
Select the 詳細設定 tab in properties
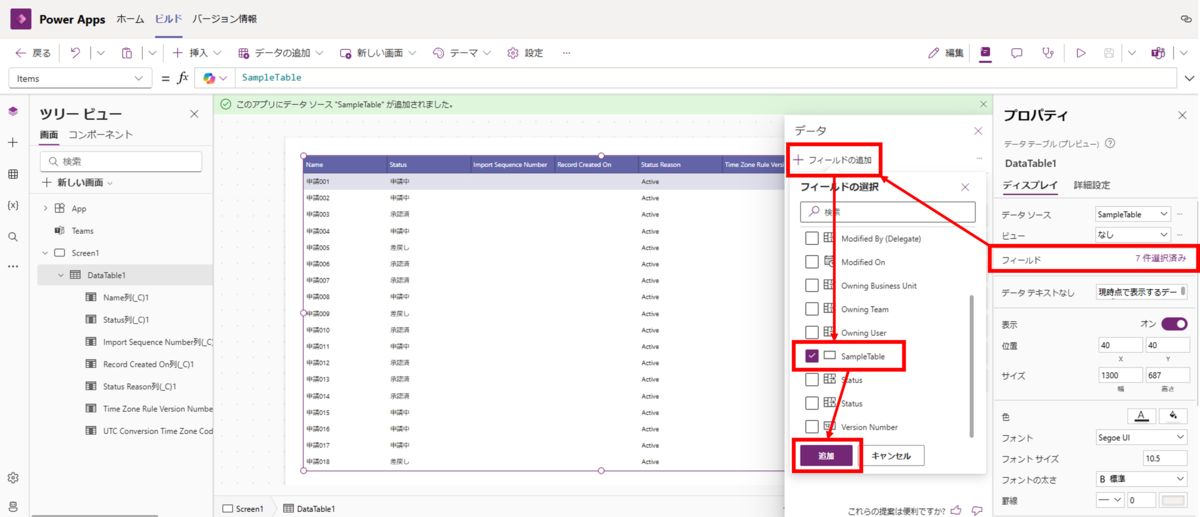click(x=1092, y=185)
